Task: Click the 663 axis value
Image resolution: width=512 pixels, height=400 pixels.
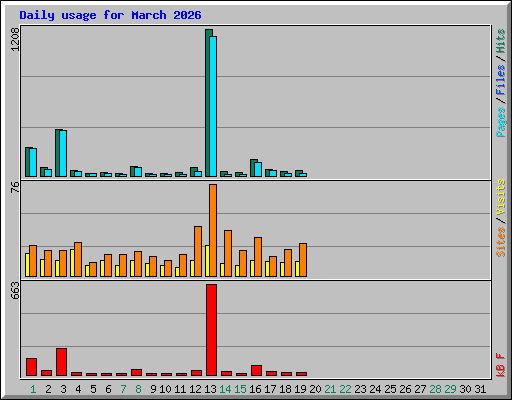Action: point(15,290)
